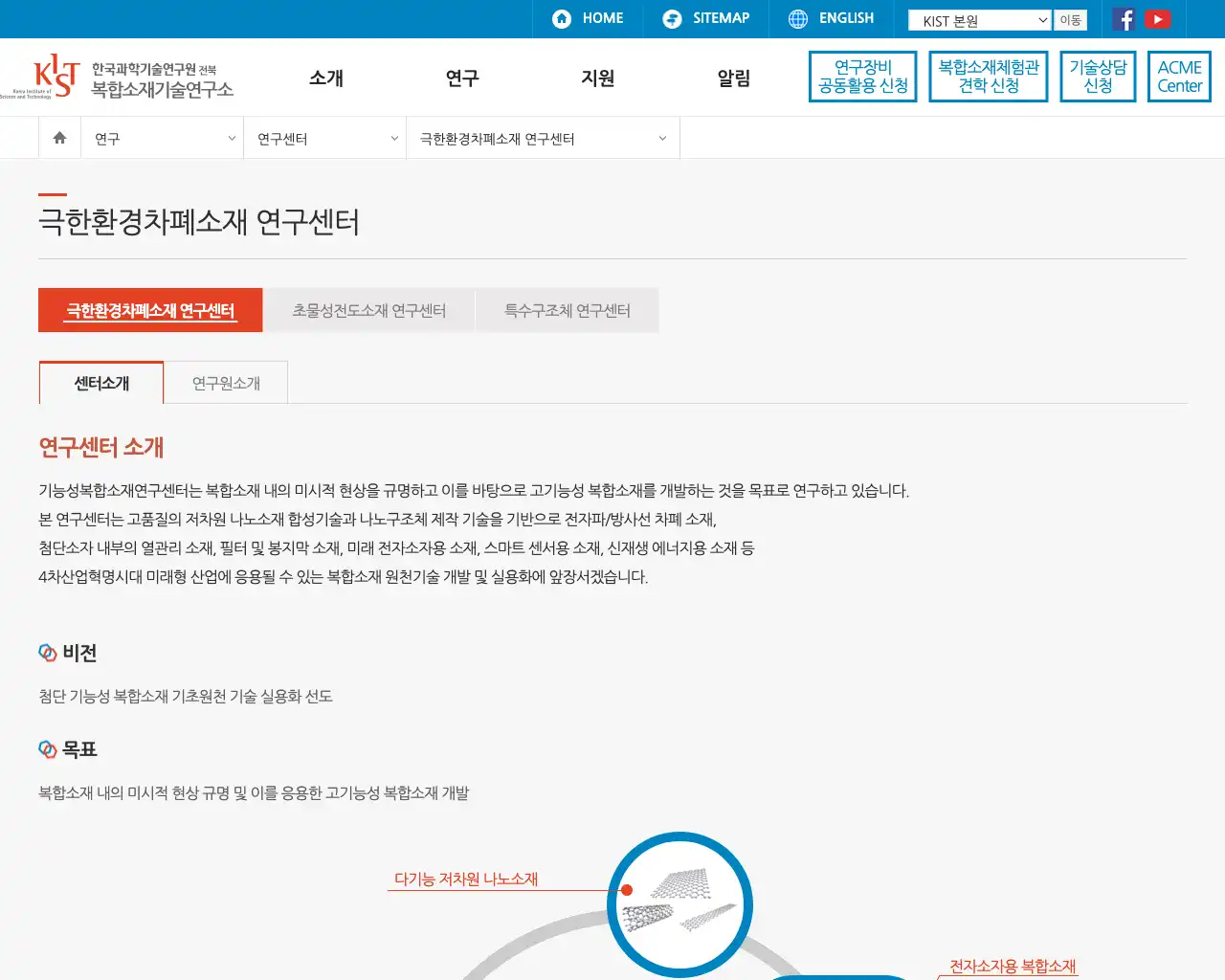This screenshot has width=1225, height=980.
Task: Switch language via ENGLISH link
Action: 846,18
